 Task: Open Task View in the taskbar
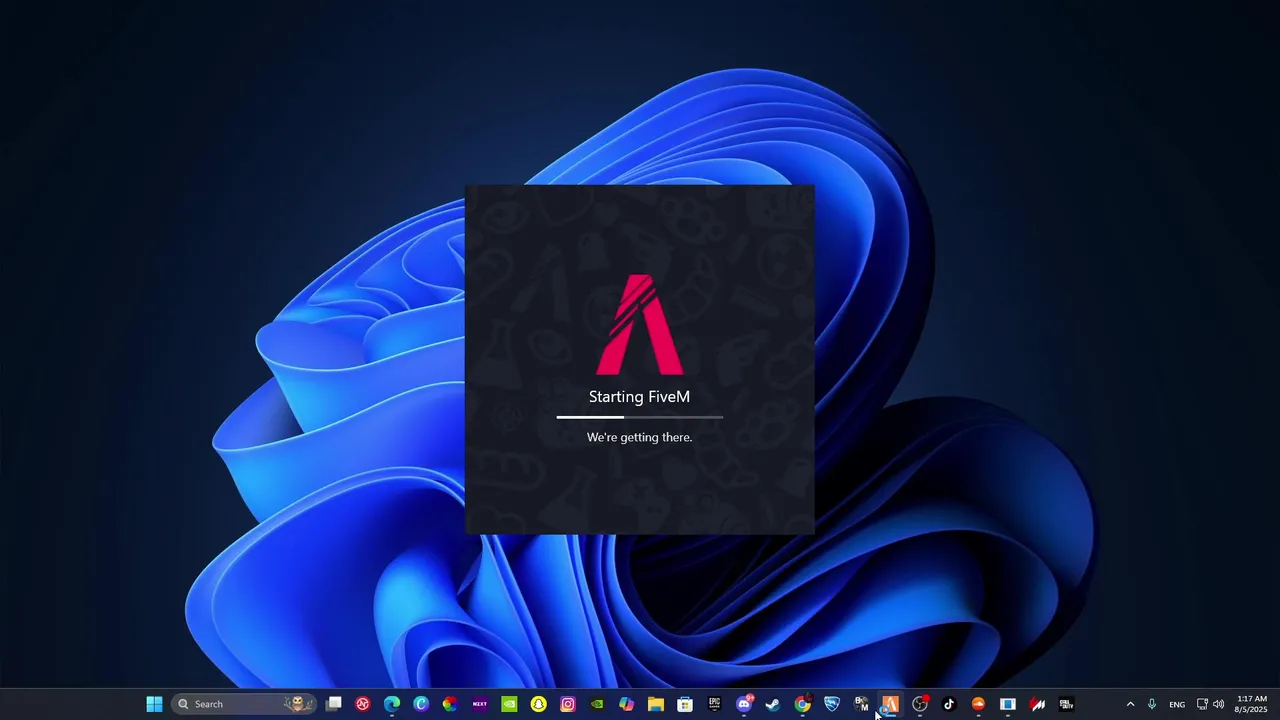coord(334,704)
